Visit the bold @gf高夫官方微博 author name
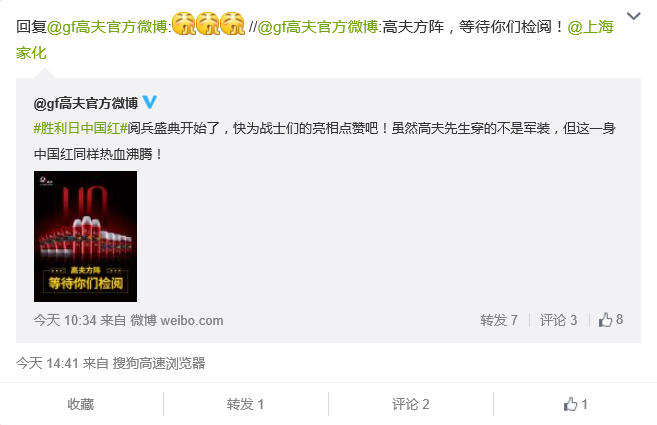The height and width of the screenshot is (425, 657). click(85, 103)
